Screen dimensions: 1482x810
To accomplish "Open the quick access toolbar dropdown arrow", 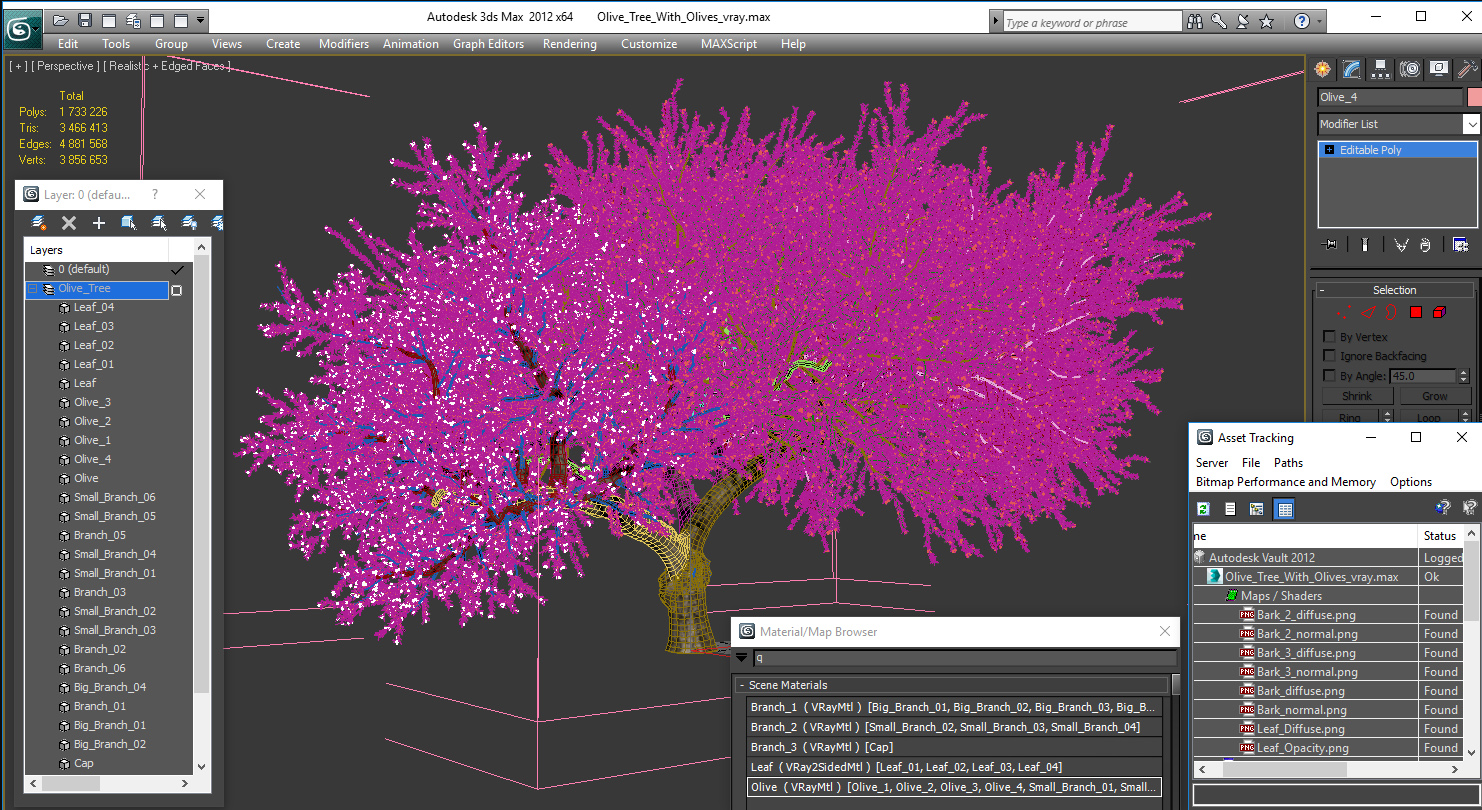I will 201,20.
